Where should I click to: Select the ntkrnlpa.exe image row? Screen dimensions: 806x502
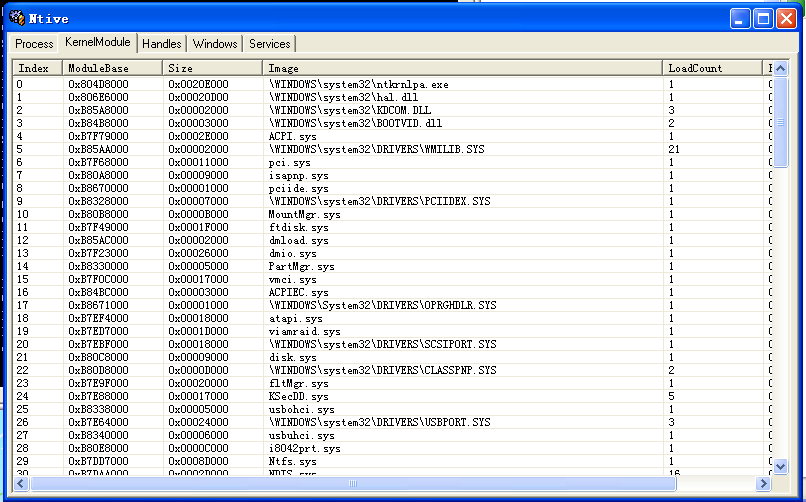392,84
